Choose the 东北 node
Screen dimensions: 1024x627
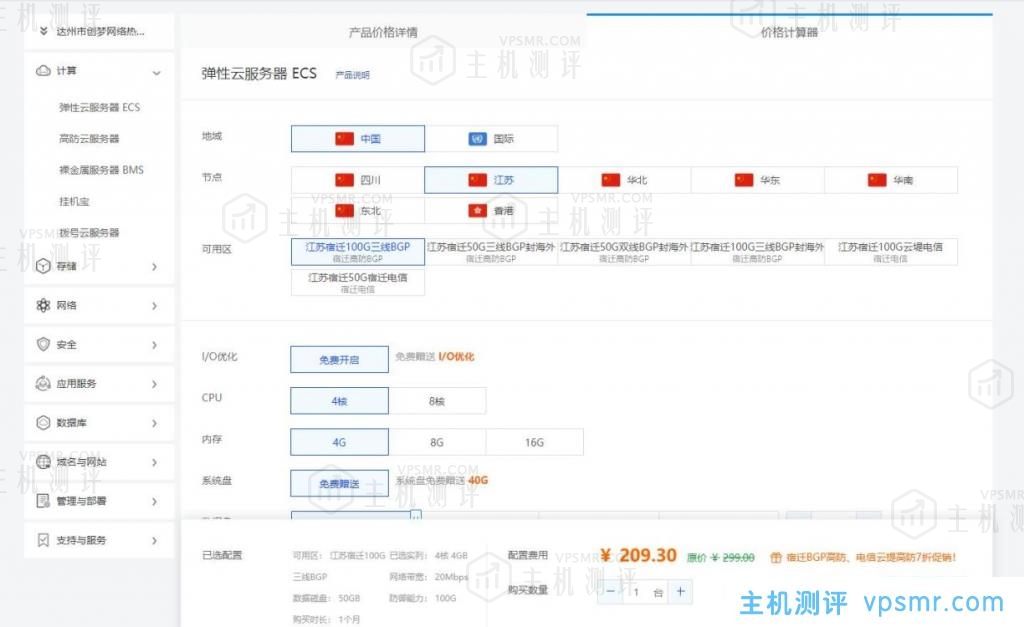(358, 210)
